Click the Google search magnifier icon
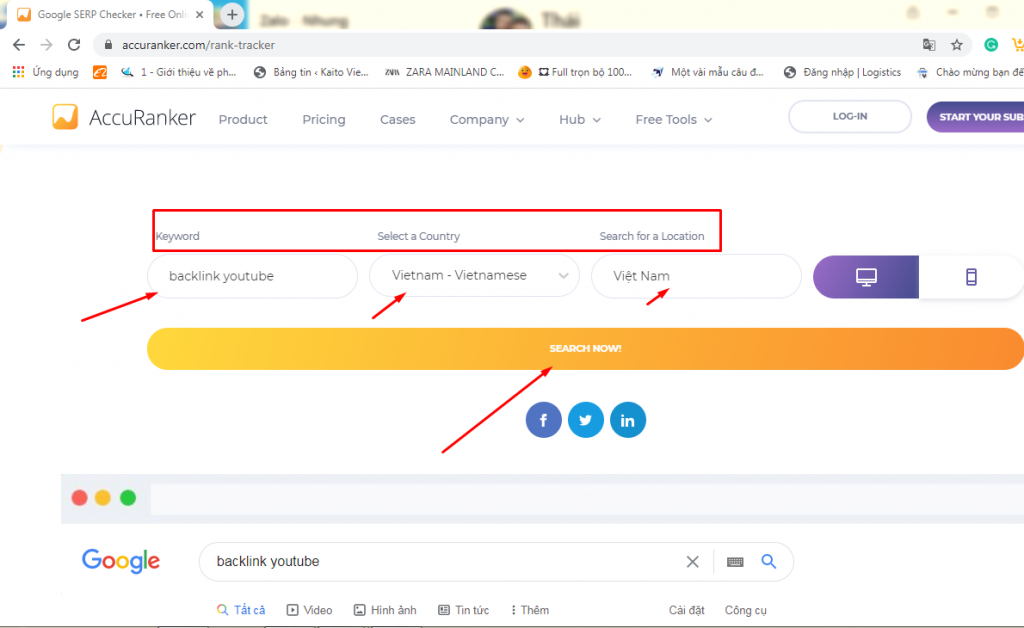1024x628 pixels. click(x=769, y=561)
